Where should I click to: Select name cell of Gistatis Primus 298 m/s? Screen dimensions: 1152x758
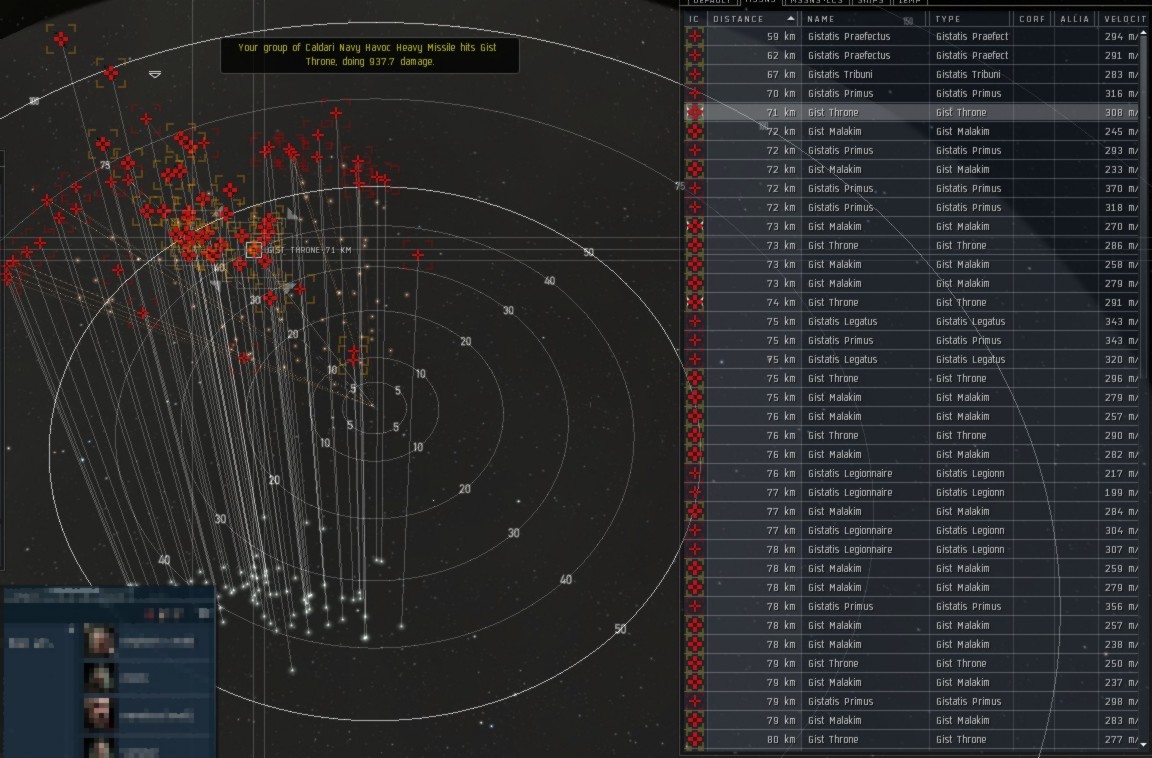[x=865, y=701]
